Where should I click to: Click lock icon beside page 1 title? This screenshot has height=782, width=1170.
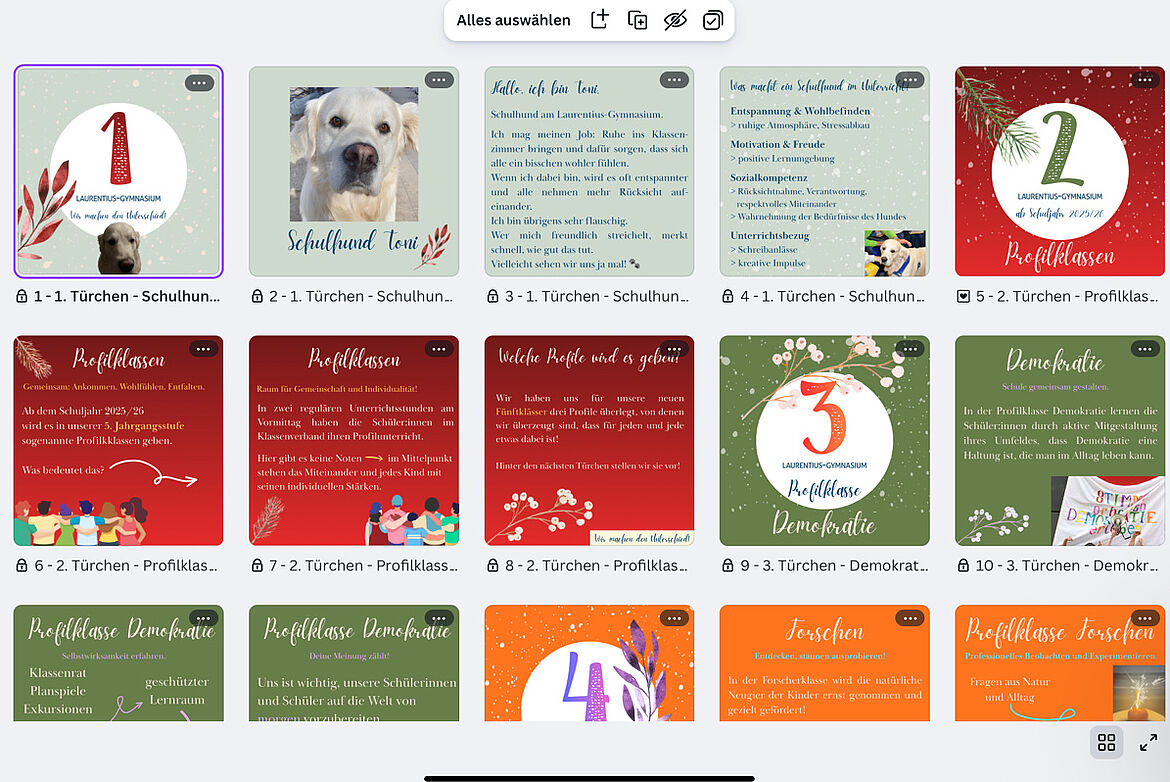tap(22, 297)
